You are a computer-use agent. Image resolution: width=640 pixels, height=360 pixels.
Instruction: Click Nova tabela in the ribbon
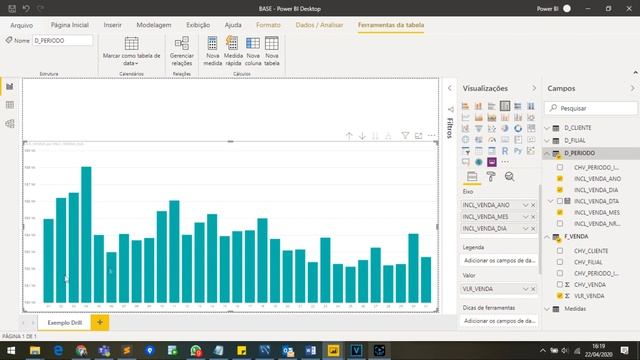272,51
